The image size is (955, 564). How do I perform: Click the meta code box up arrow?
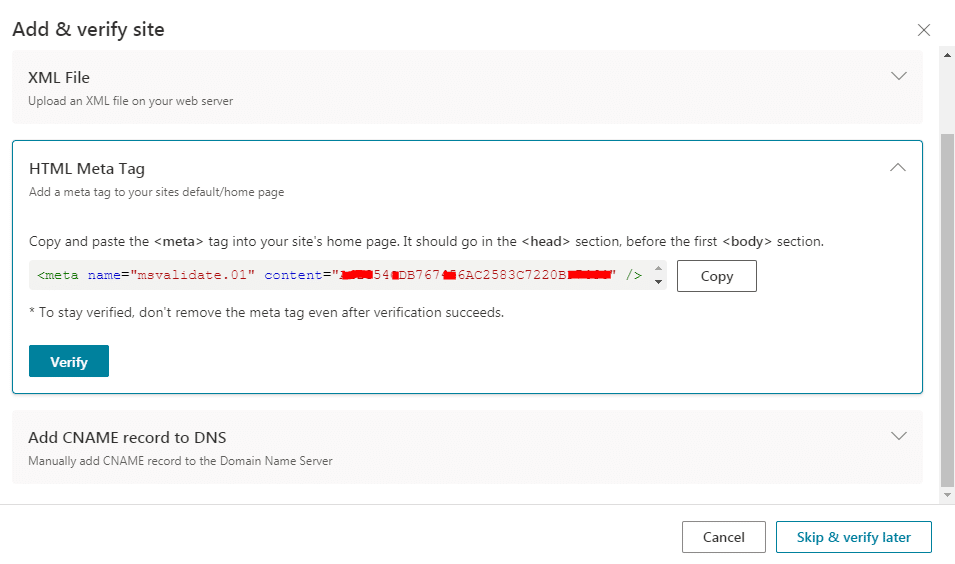(658, 269)
